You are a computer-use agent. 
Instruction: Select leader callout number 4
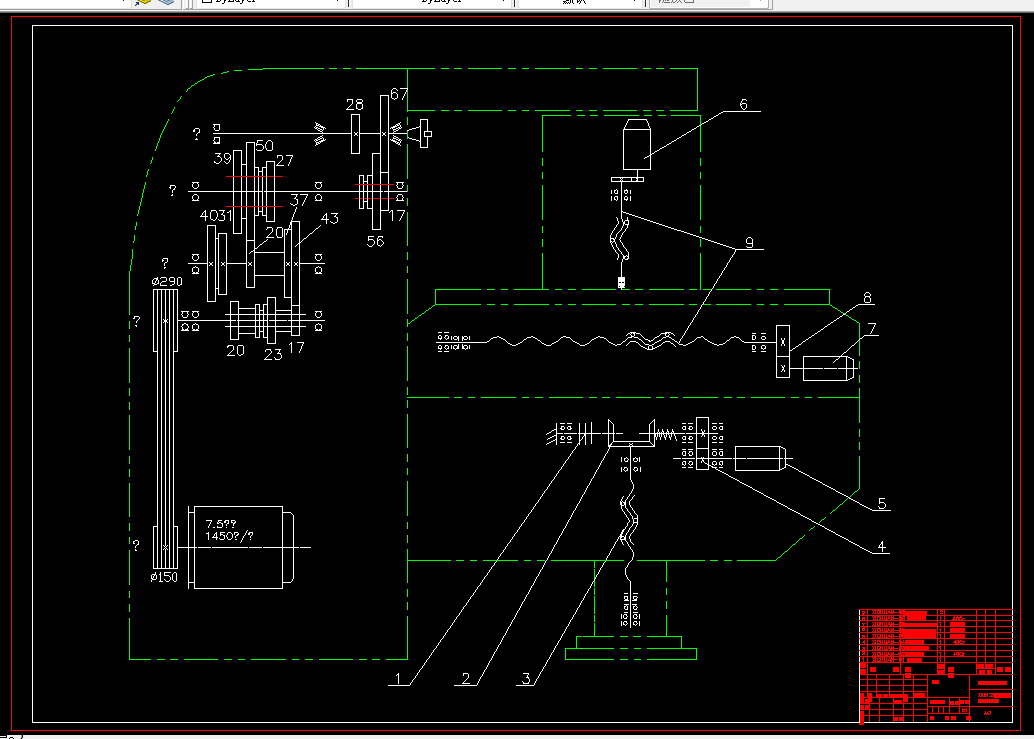point(882,546)
